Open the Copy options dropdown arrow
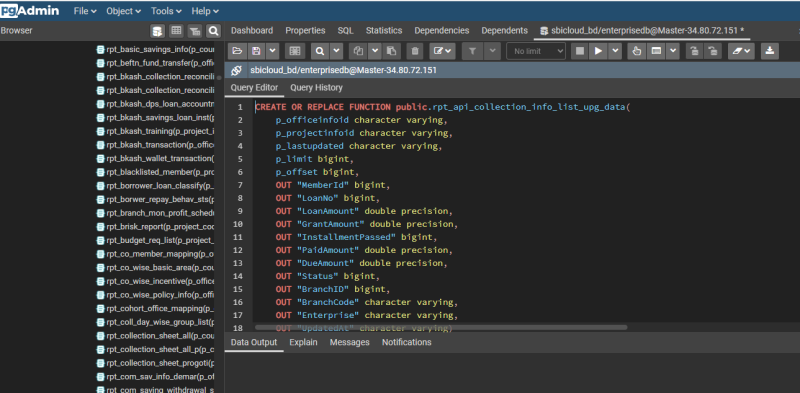800x393 pixels. (x=375, y=51)
